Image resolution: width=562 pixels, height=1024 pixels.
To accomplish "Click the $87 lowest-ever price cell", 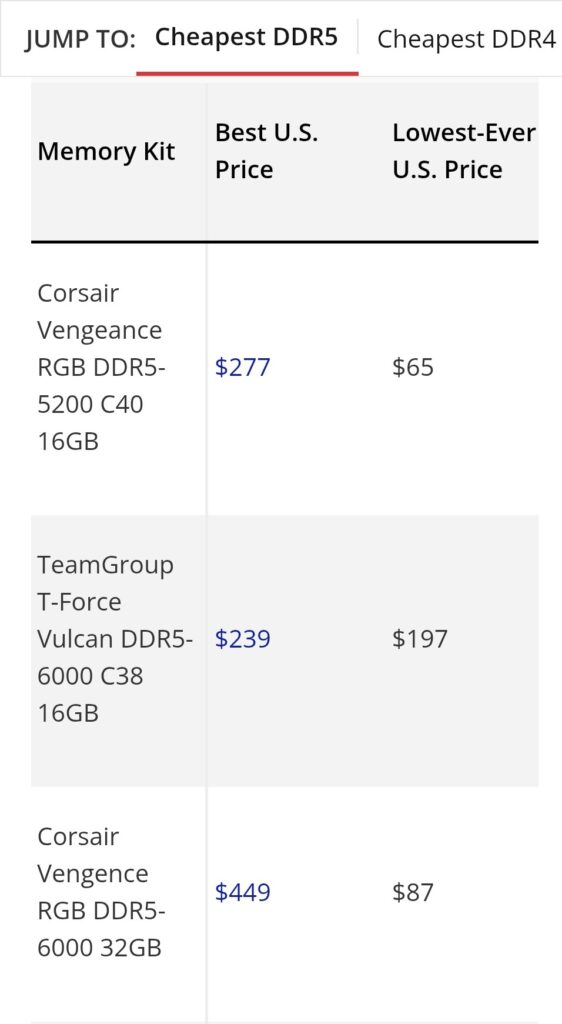I will [413, 891].
